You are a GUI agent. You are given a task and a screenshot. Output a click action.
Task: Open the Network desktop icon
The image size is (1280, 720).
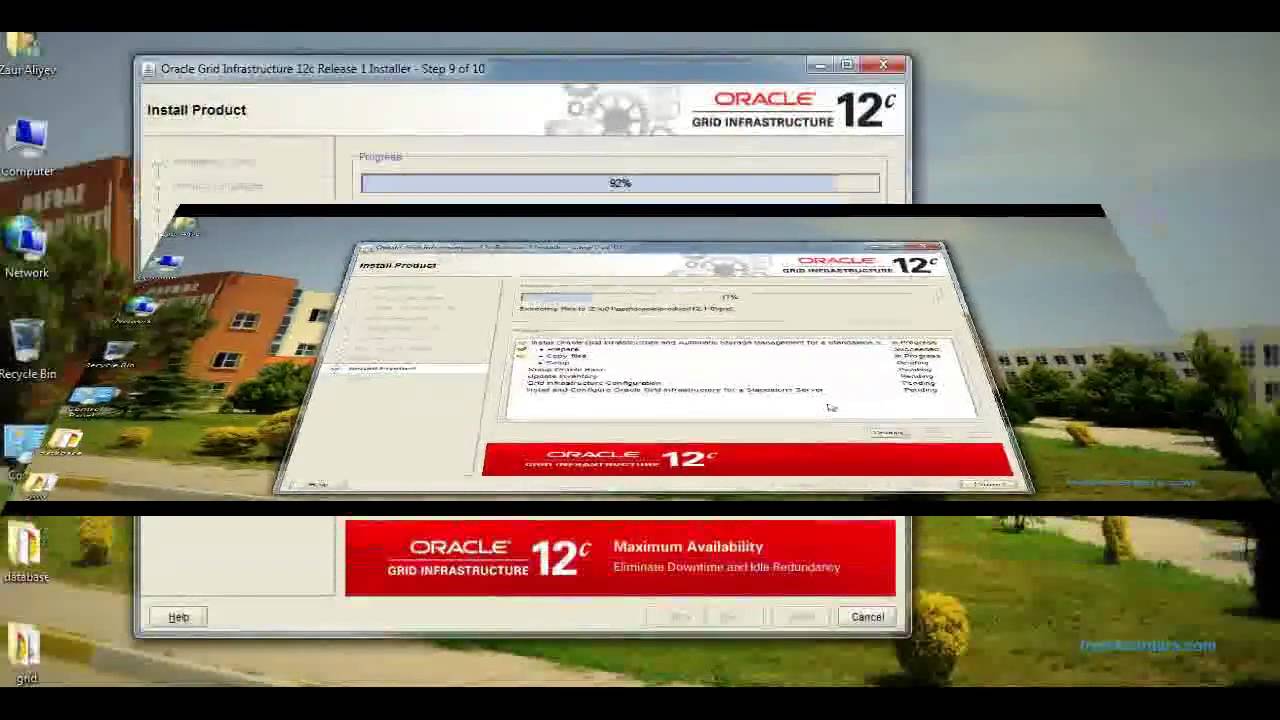(x=27, y=248)
